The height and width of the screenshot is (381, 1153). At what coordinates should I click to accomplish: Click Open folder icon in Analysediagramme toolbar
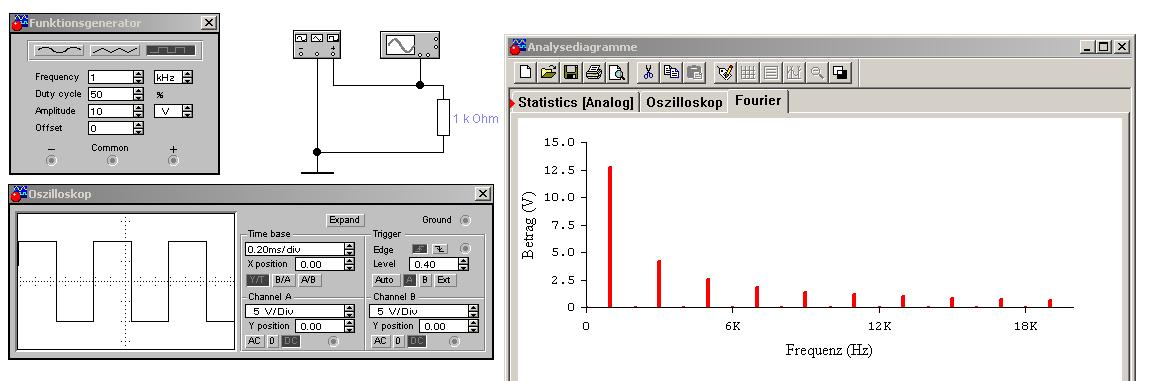click(549, 72)
